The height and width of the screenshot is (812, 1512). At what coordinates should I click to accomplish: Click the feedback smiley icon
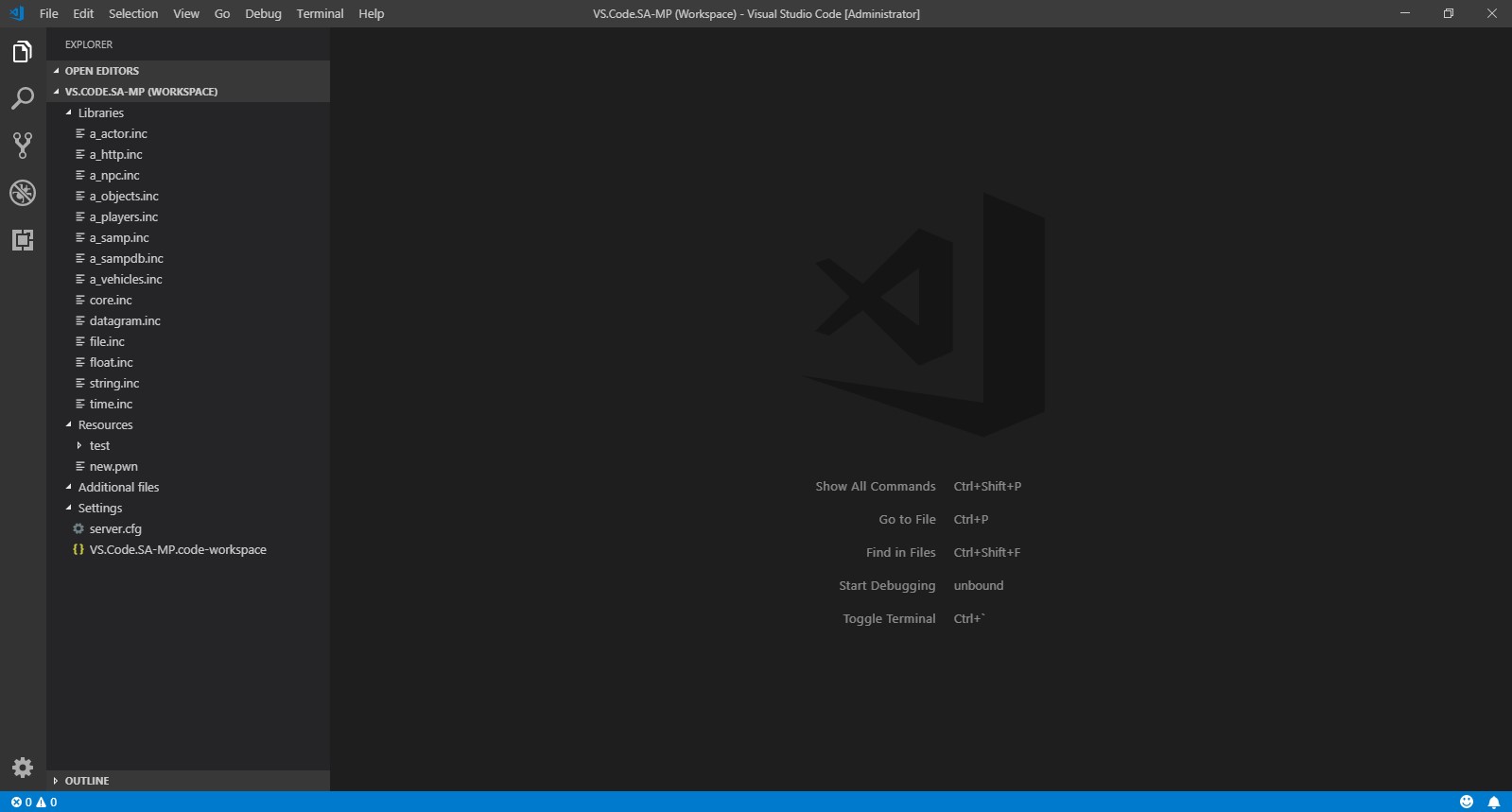pos(1467,802)
